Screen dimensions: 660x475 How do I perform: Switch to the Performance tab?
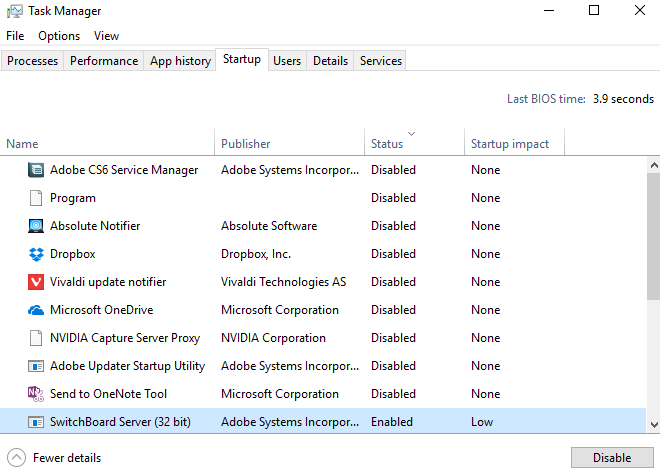pos(104,61)
